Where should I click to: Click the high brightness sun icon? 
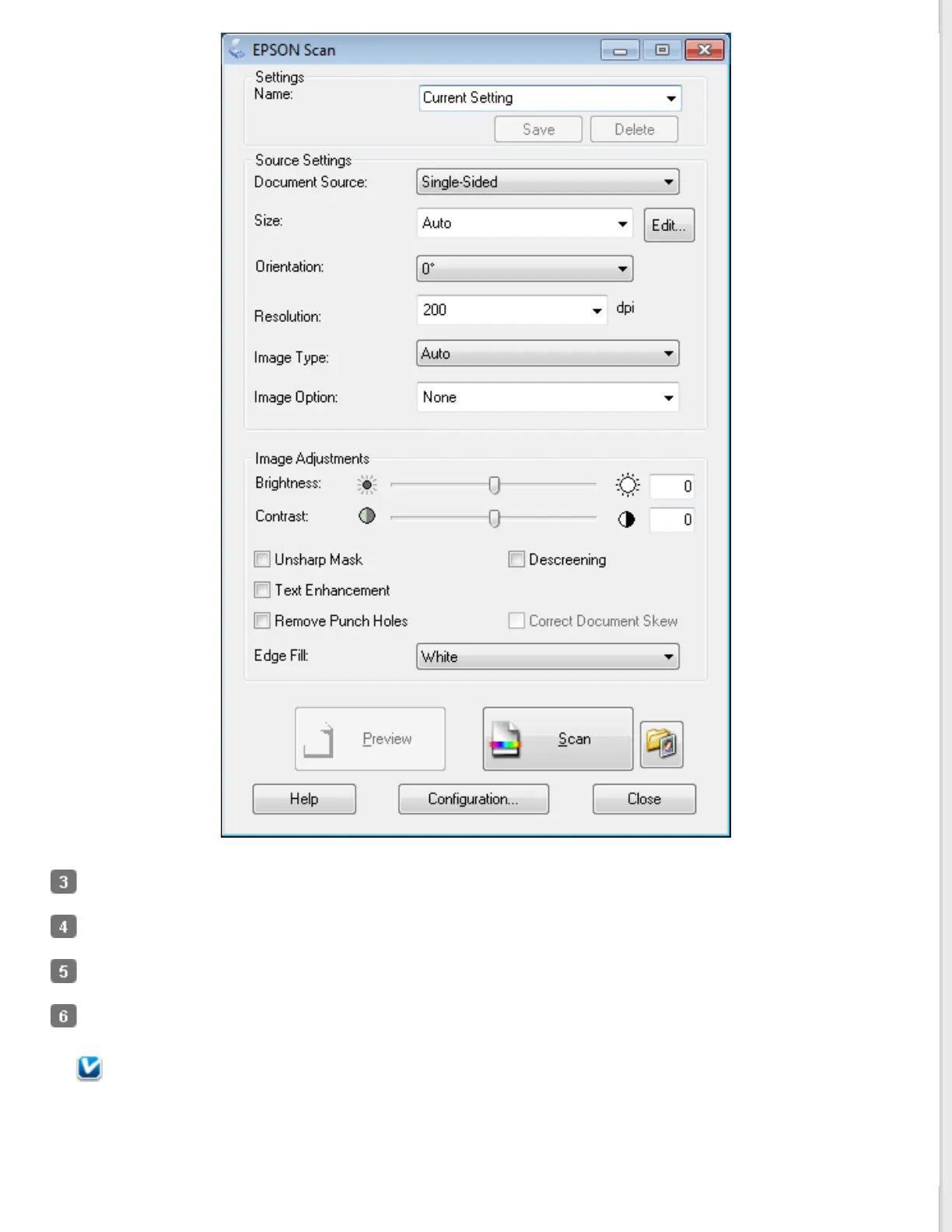(x=627, y=485)
